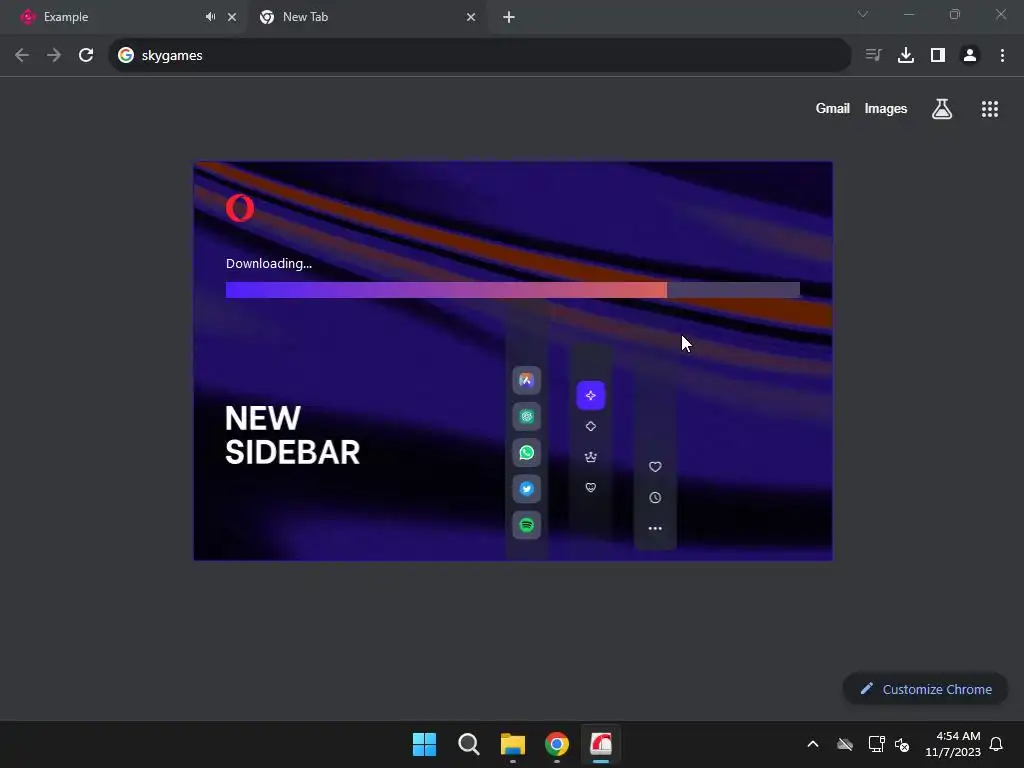
Task: Click the crown icon in middle sidebar
Action: pos(590,456)
